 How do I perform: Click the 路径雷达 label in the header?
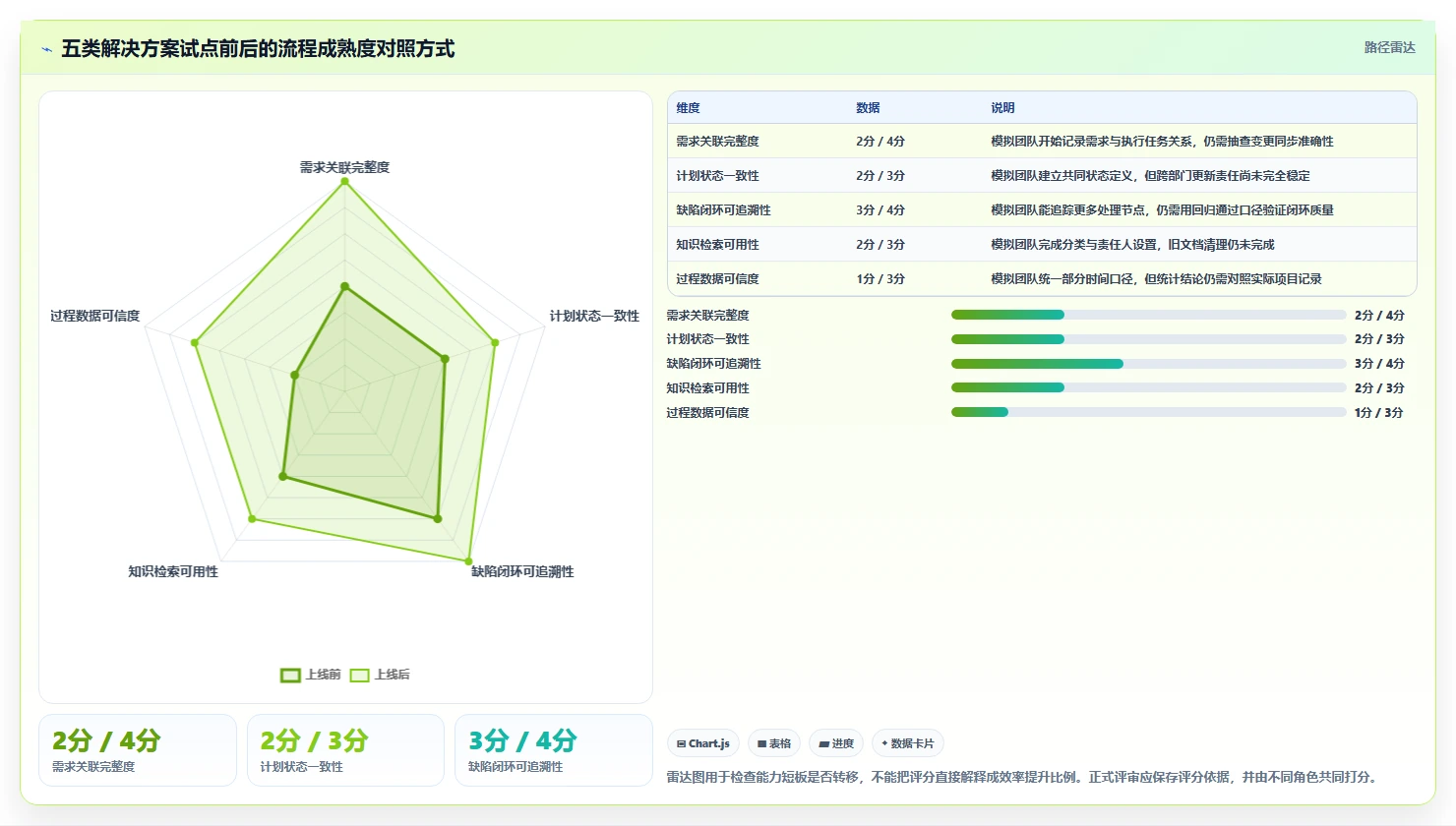point(1389,47)
